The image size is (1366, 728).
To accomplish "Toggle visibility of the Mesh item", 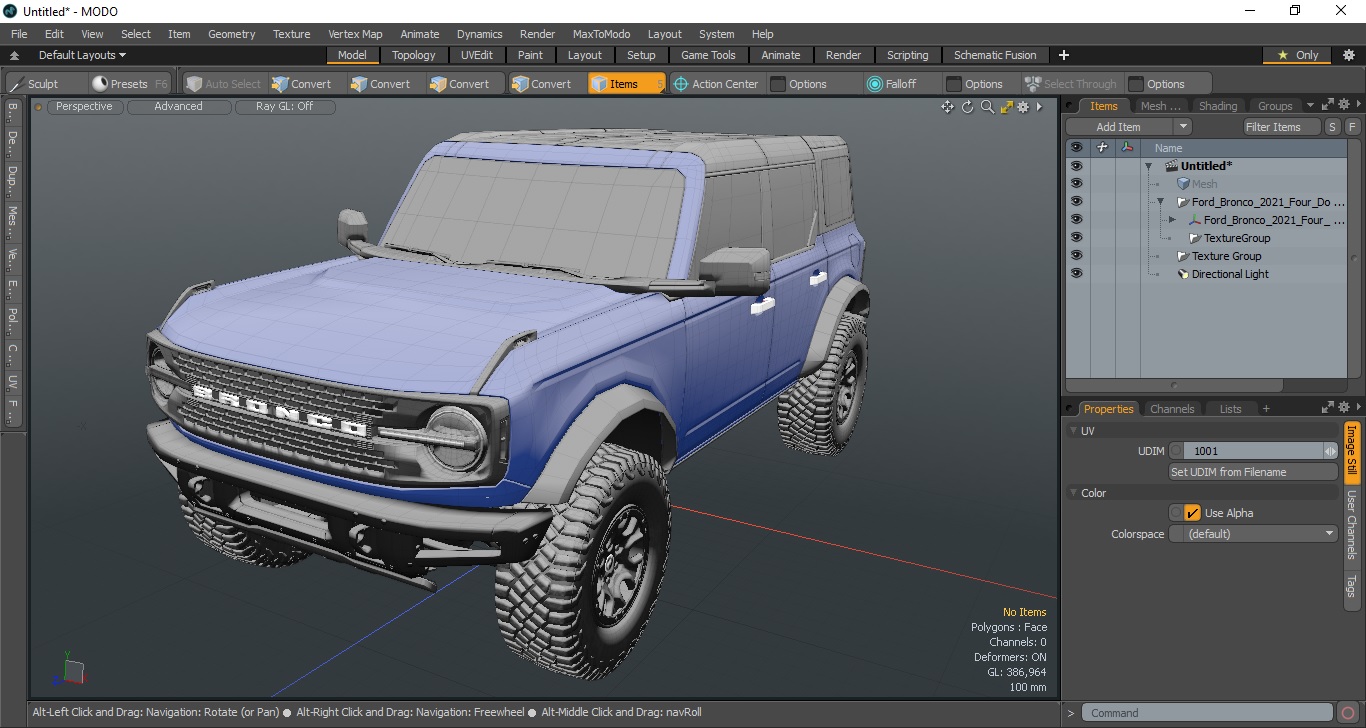I will click(1076, 184).
